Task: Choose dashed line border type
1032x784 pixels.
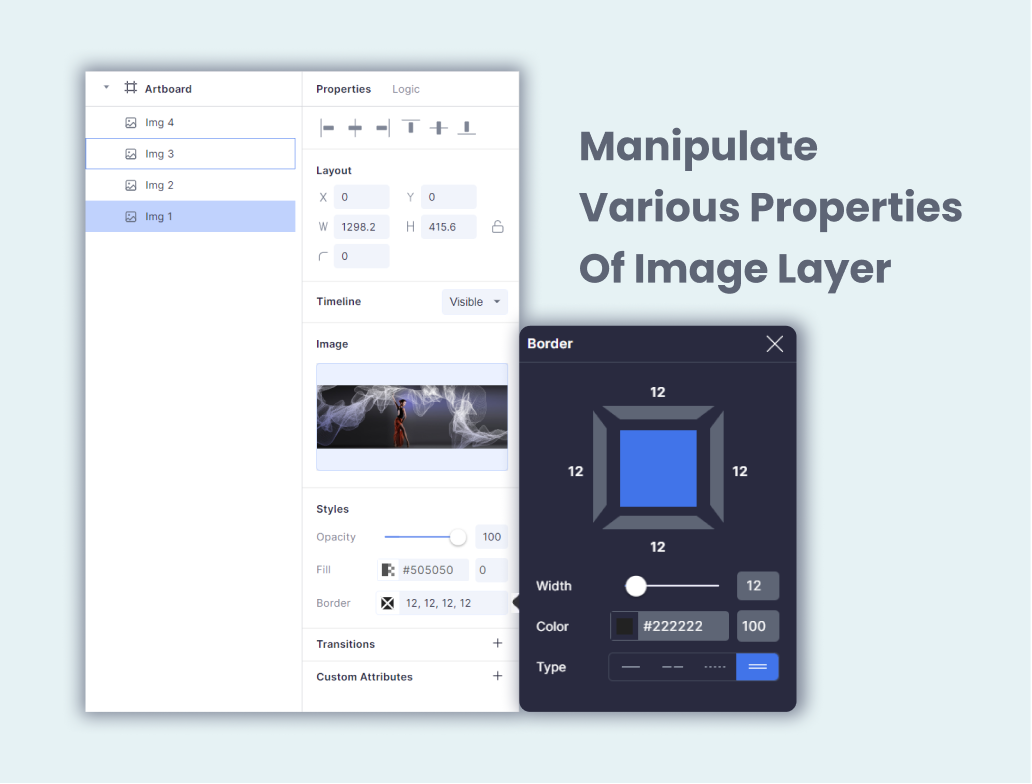Action: (x=672, y=667)
